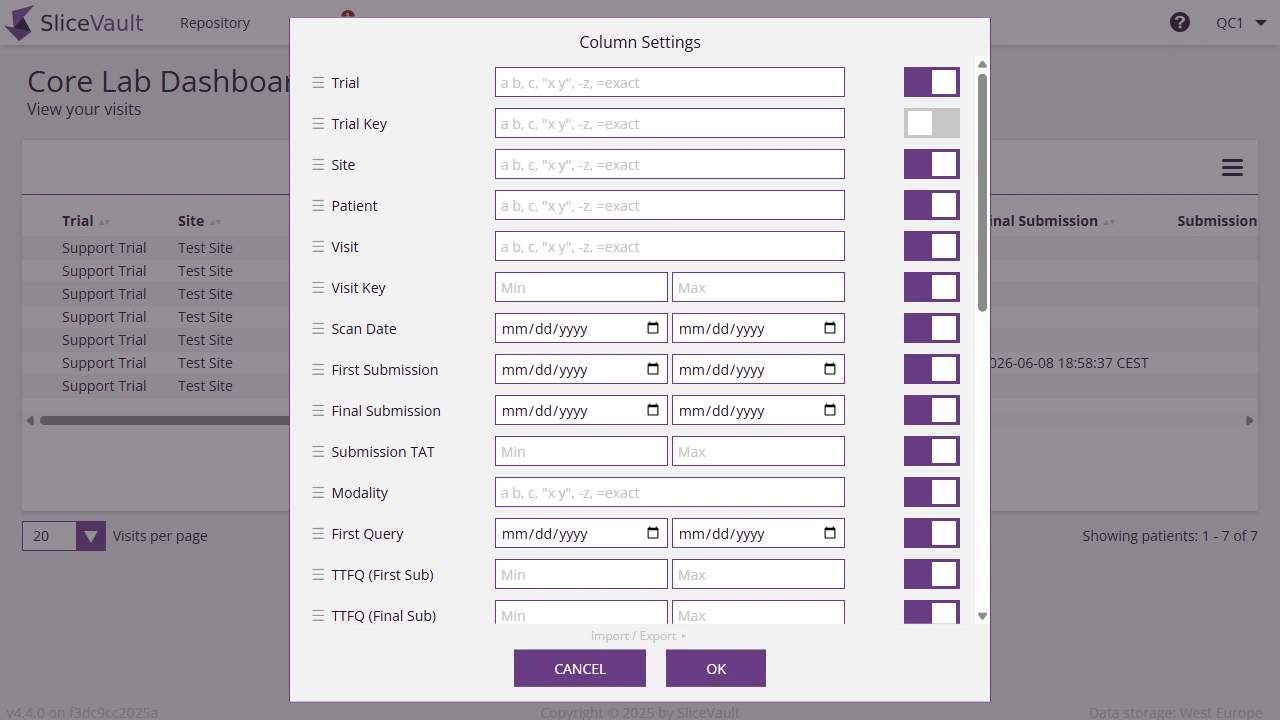
Task: Click the drag handle icon beside Visit Key
Action: pyautogui.click(x=318, y=288)
